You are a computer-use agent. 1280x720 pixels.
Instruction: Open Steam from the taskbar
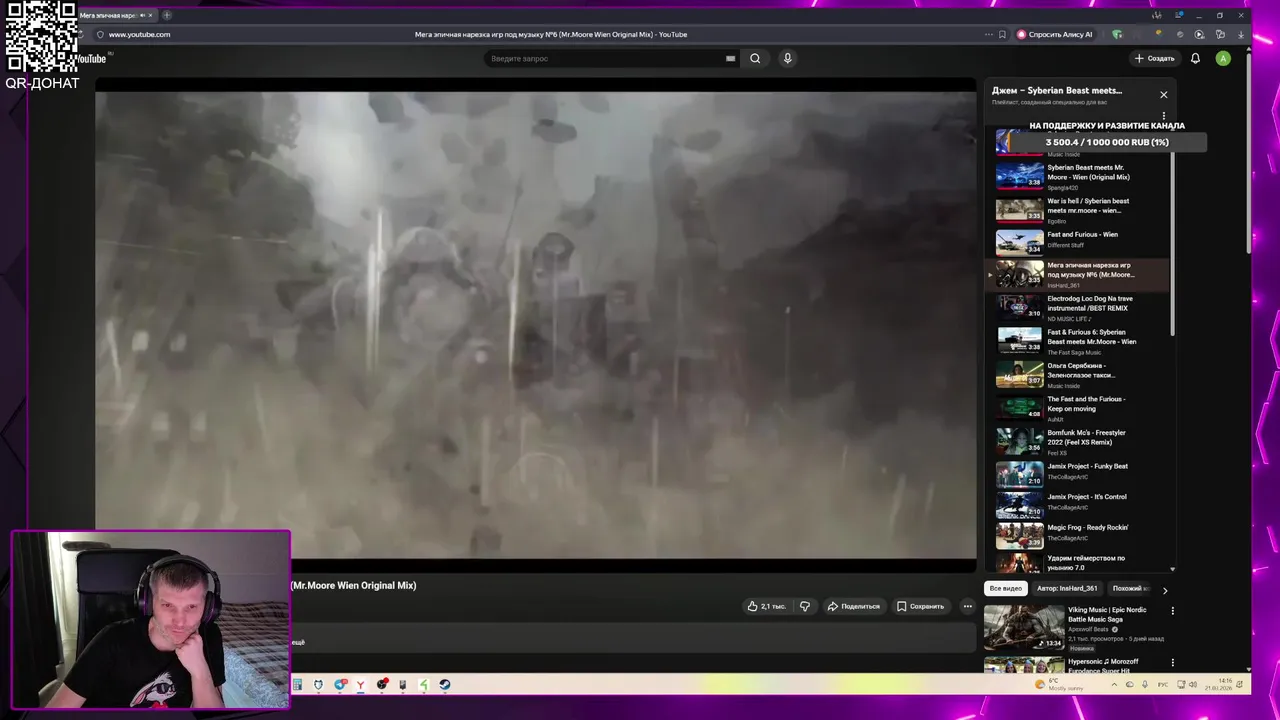coord(445,685)
